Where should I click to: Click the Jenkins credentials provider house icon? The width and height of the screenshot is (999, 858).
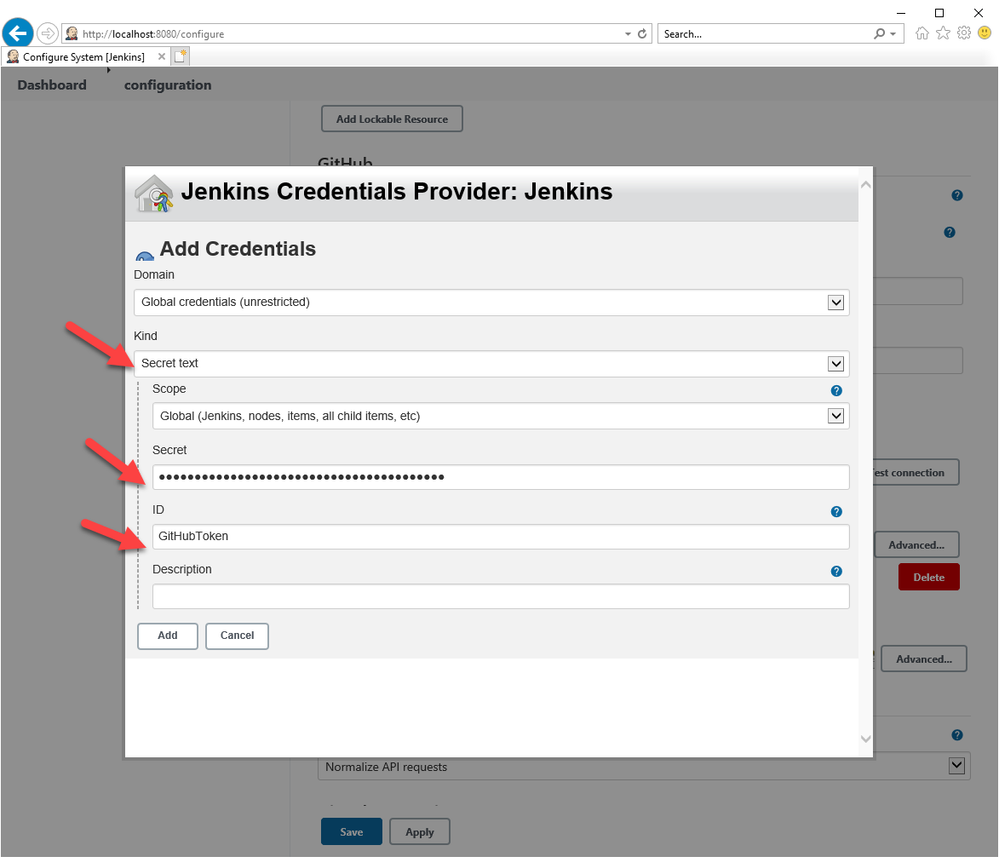click(154, 194)
